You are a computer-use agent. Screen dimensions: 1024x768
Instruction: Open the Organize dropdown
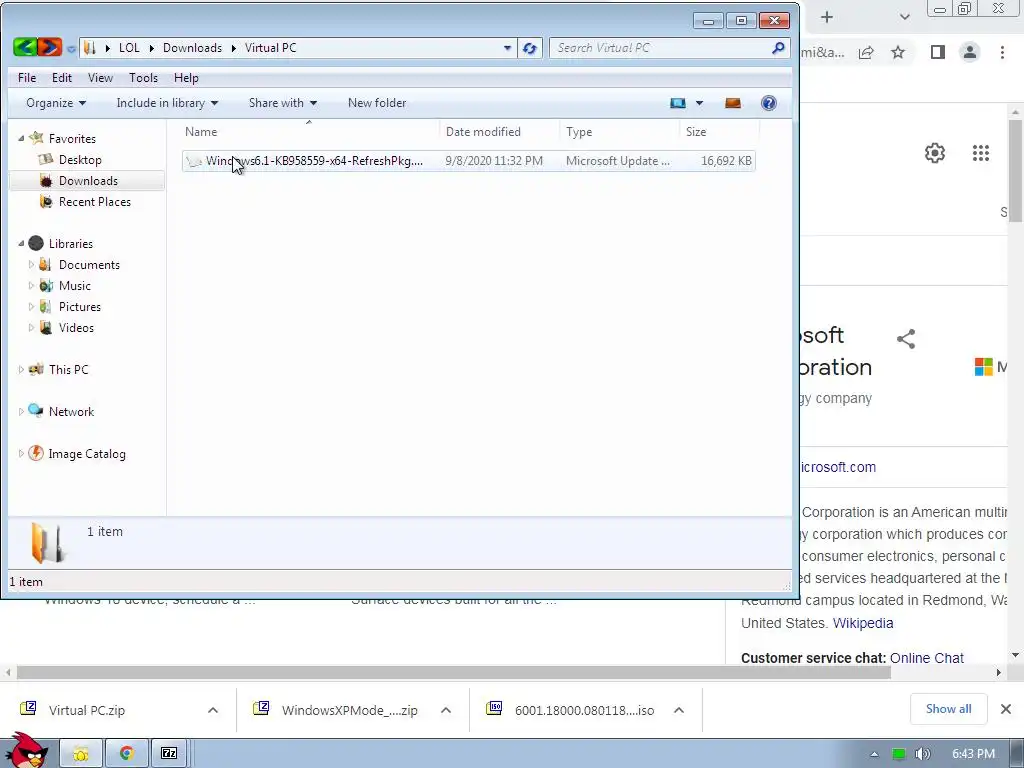56,103
